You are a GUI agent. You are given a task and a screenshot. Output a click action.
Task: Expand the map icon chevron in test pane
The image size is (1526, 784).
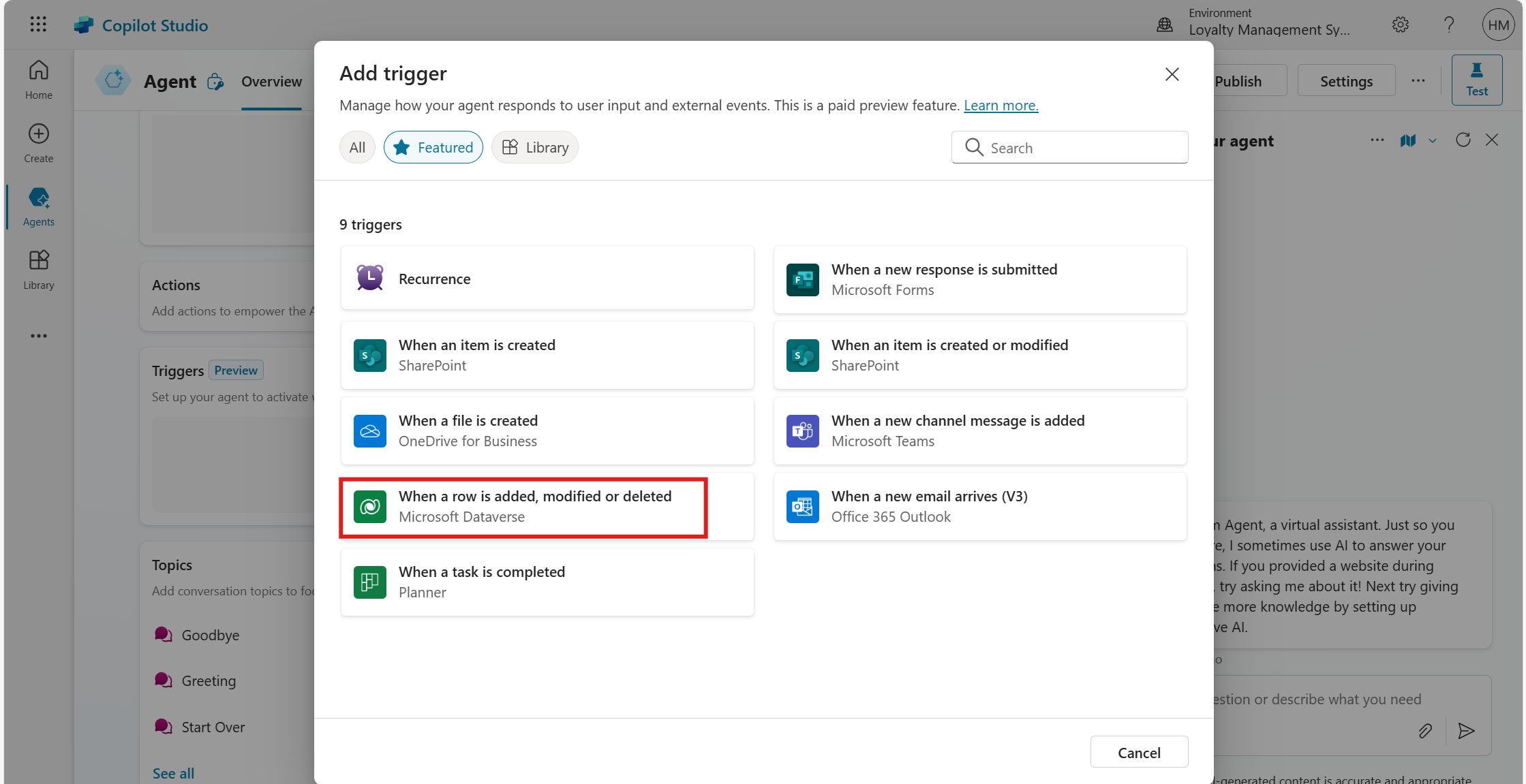tap(1433, 141)
